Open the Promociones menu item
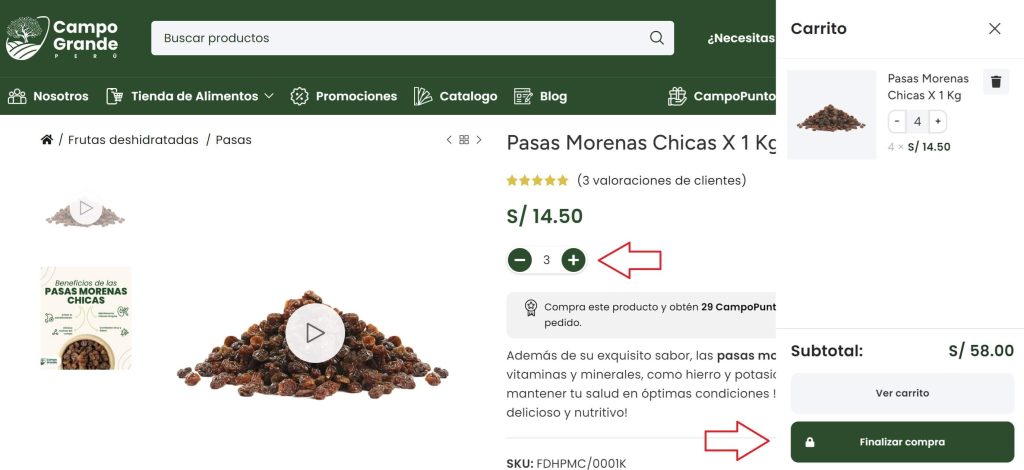Image resolution: width=1024 pixels, height=470 pixels. pos(344,96)
